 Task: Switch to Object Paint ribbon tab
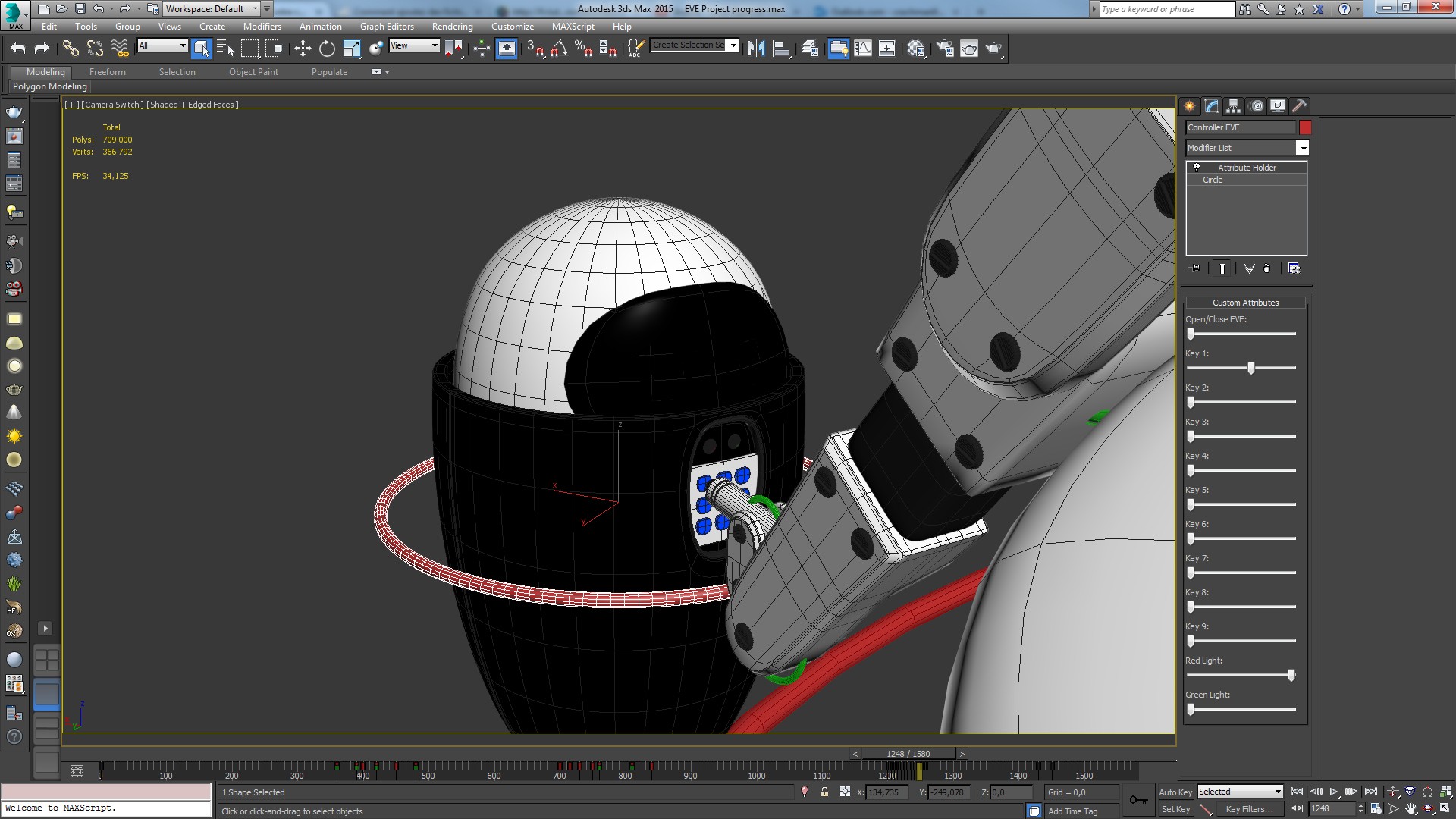(x=253, y=72)
